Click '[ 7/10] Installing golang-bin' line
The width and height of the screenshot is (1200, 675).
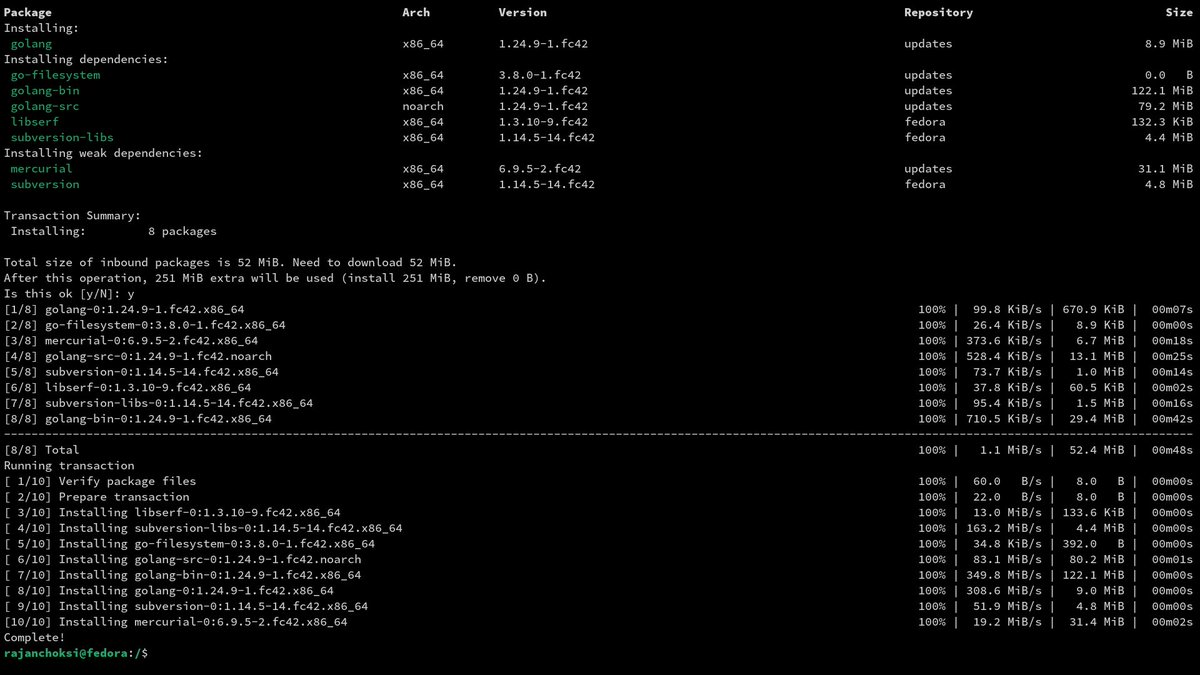[182, 575]
